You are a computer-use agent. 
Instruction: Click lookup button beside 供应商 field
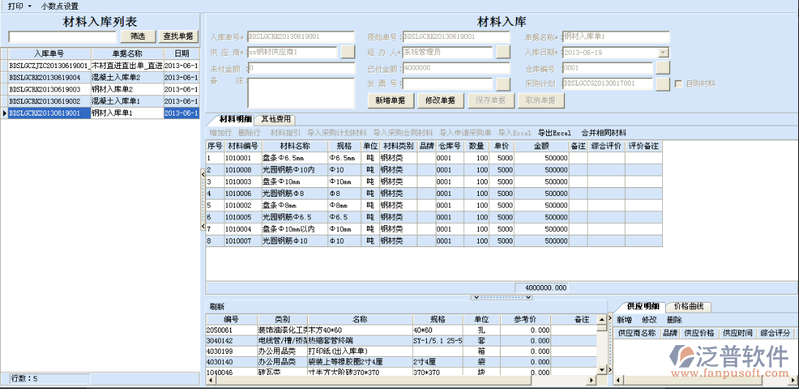coord(348,53)
